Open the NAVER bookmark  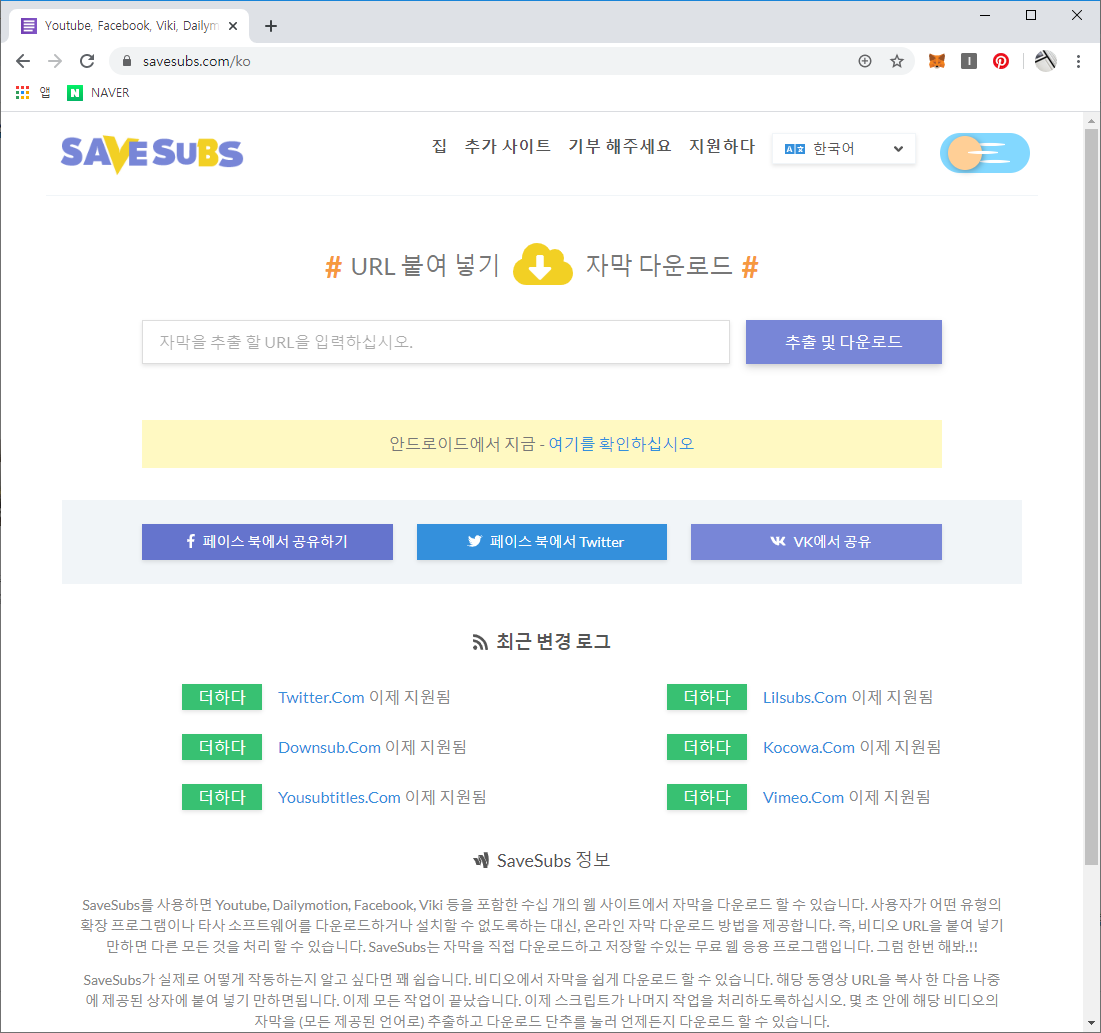point(98,92)
